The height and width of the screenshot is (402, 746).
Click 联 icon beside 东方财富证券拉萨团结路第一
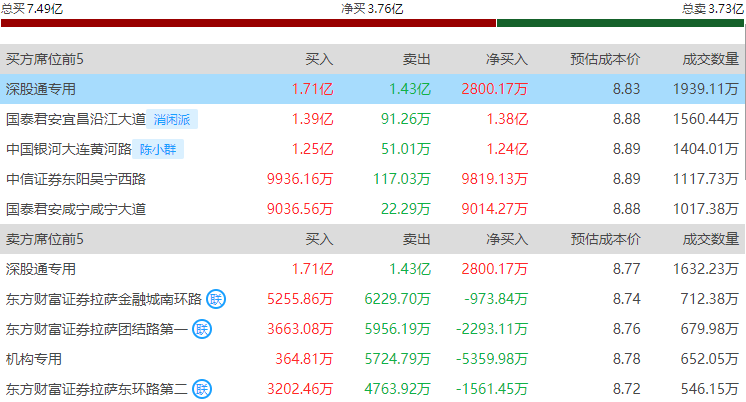[202, 329]
